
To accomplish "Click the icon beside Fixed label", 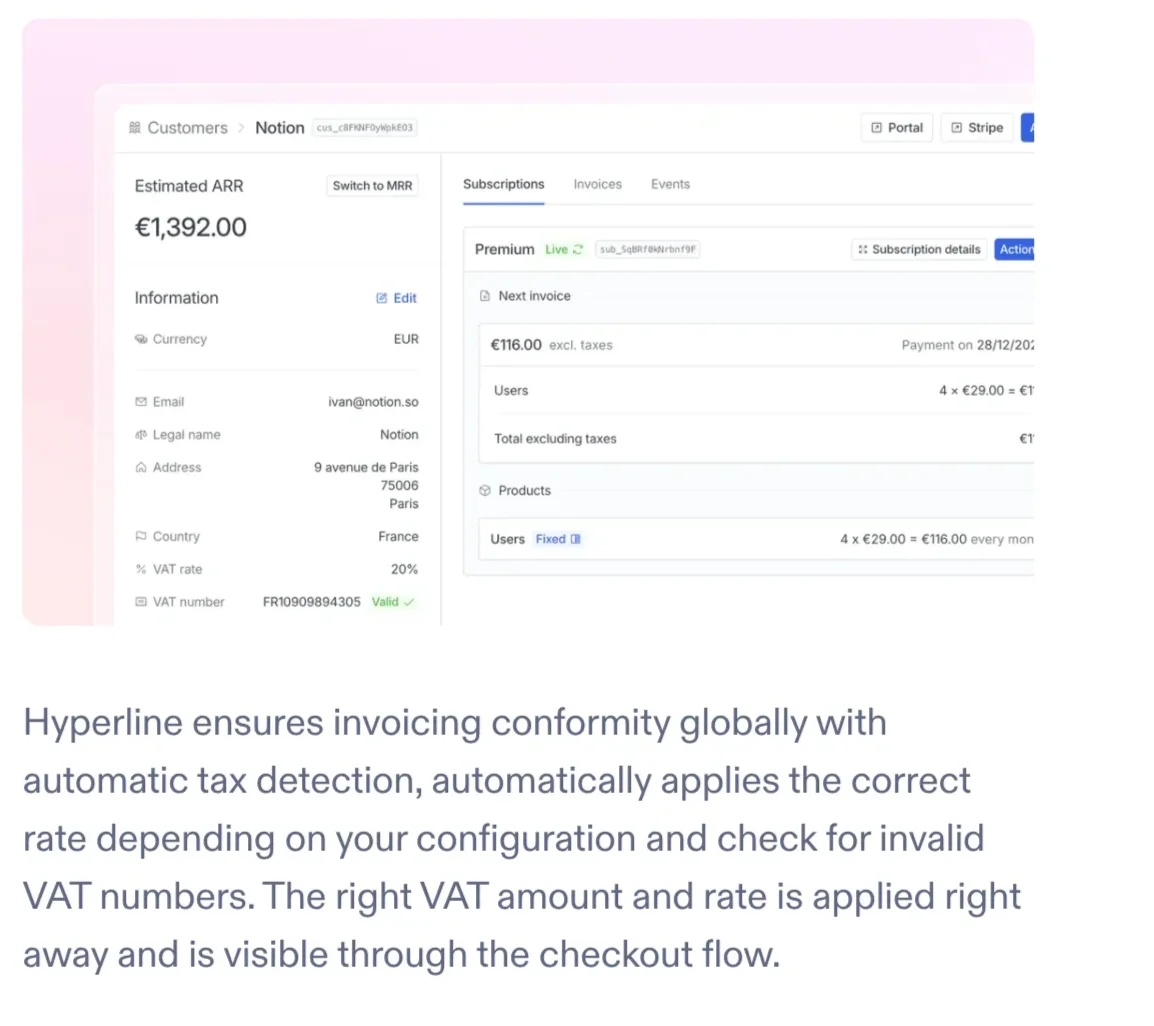I will click(x=576, y=539).
